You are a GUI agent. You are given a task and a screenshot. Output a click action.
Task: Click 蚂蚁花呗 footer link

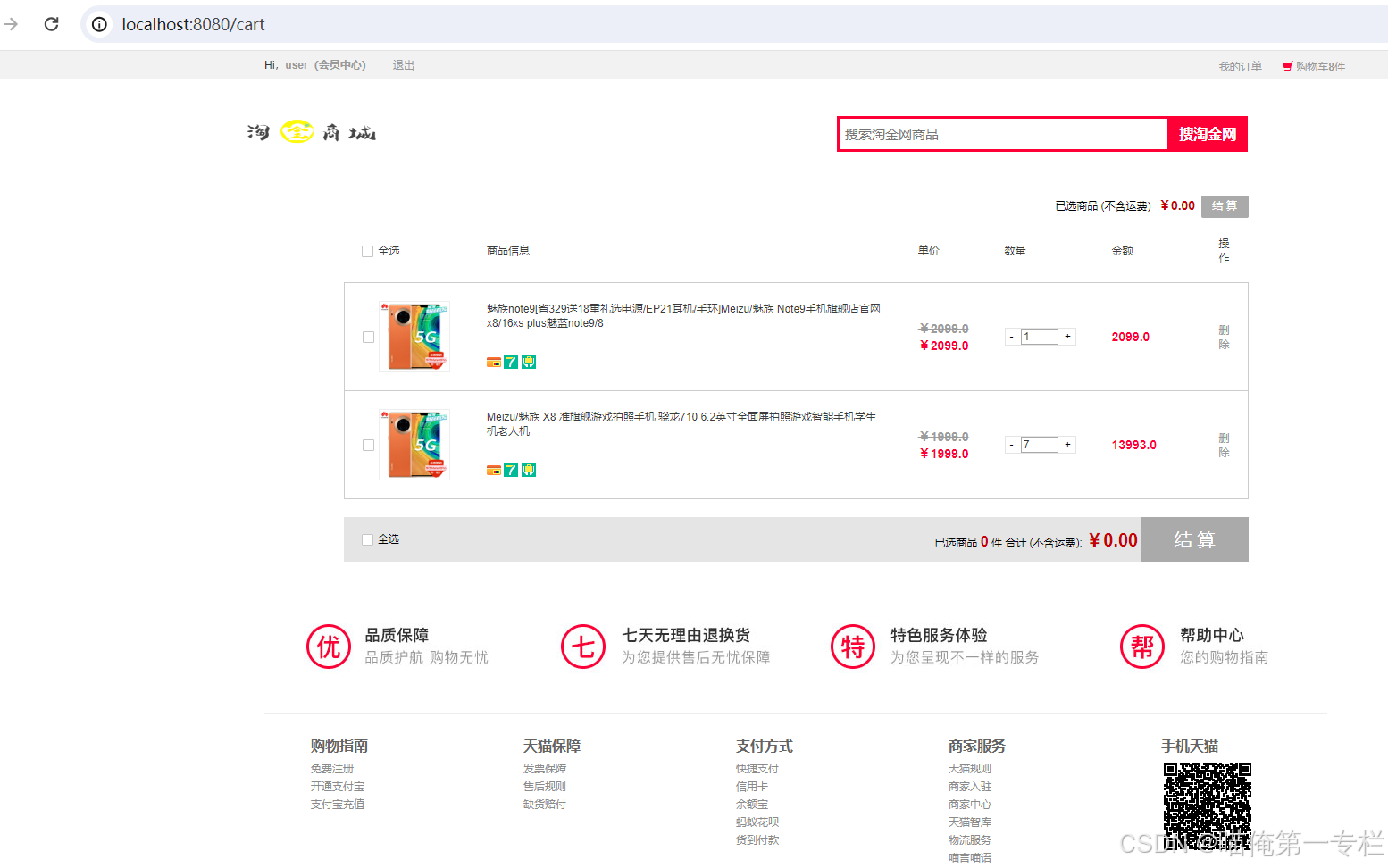[757, 822]
